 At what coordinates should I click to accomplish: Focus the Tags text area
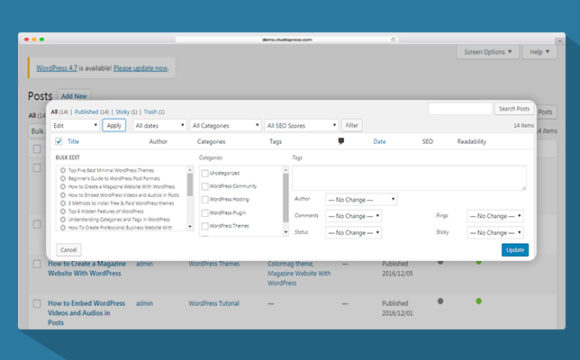(409, 178)
